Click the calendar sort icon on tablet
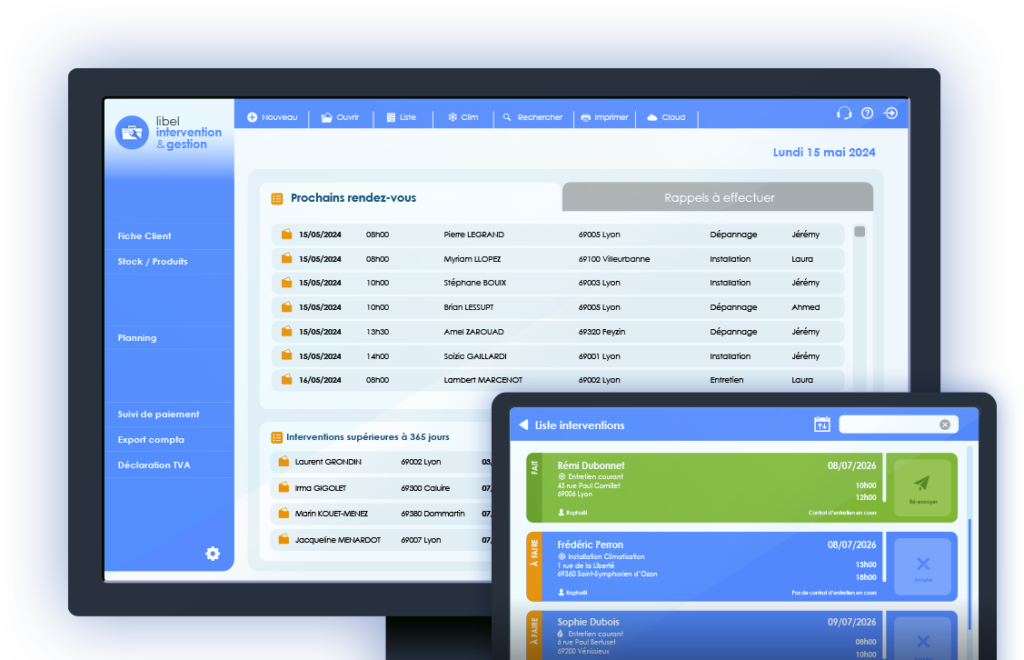Viewport: 1024px width, 660px height. point(822,424)
